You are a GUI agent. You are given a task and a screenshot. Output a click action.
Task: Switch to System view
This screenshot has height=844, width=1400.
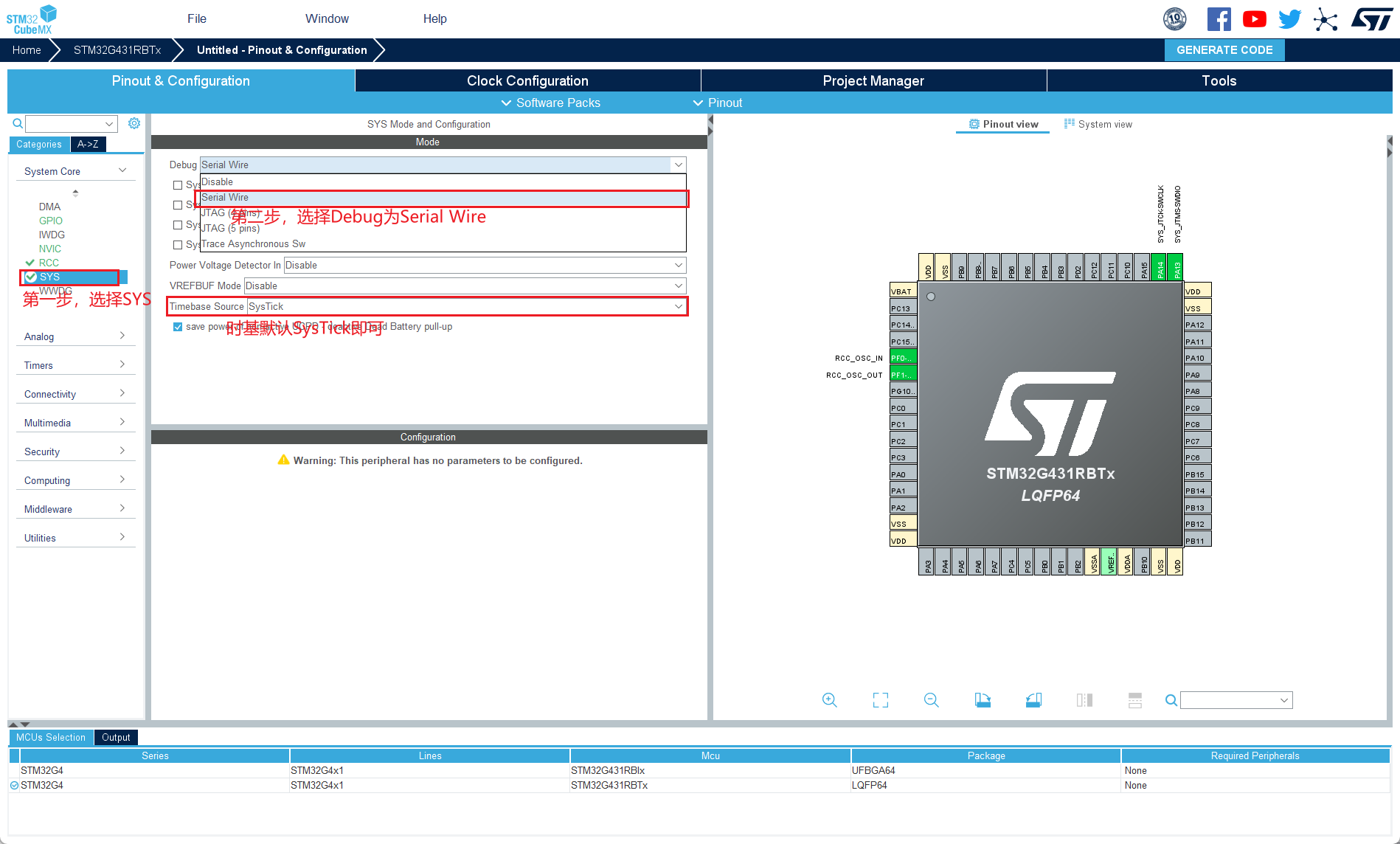[x=1098, y=124]
